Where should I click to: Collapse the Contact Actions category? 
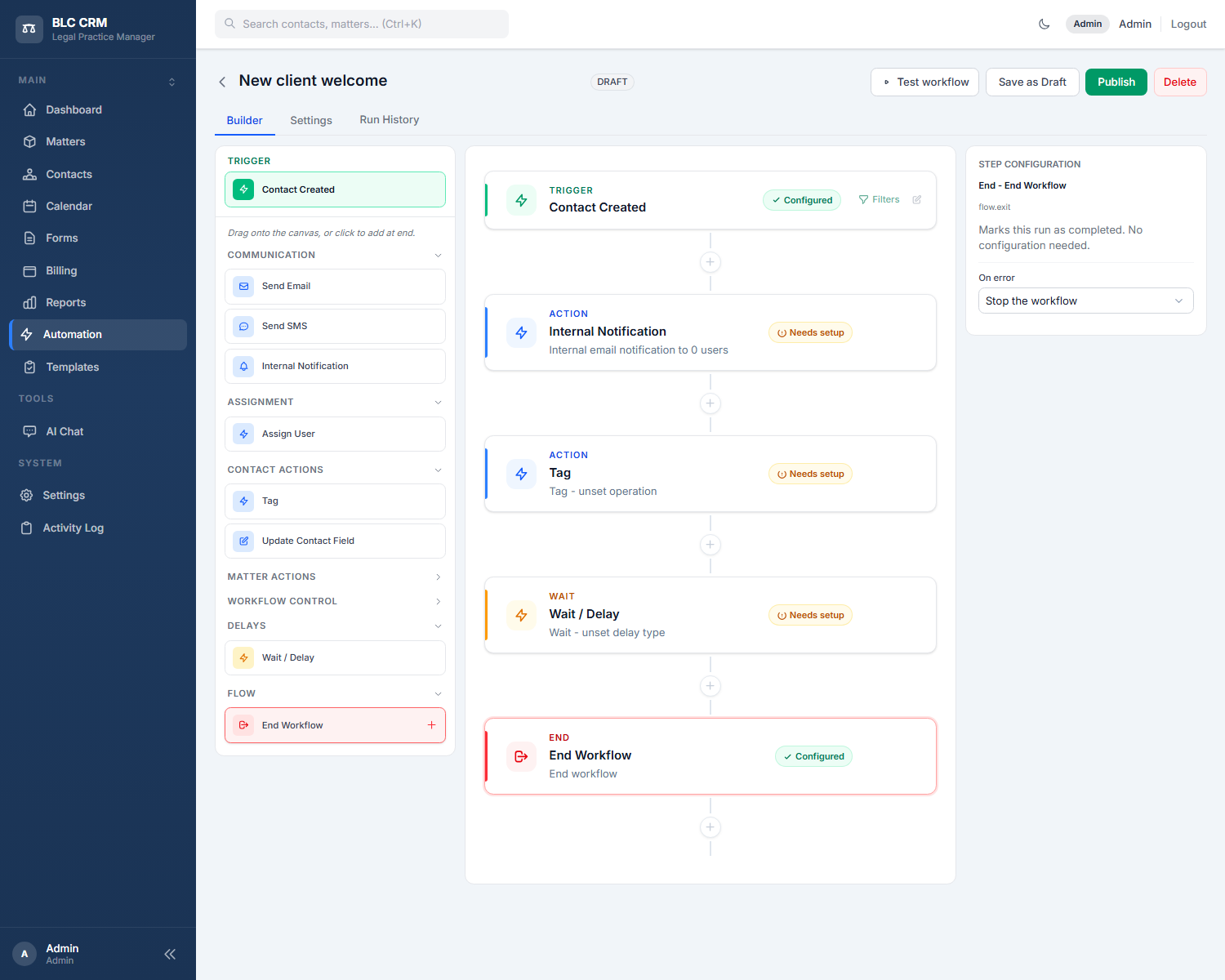[x=438, y=470]
